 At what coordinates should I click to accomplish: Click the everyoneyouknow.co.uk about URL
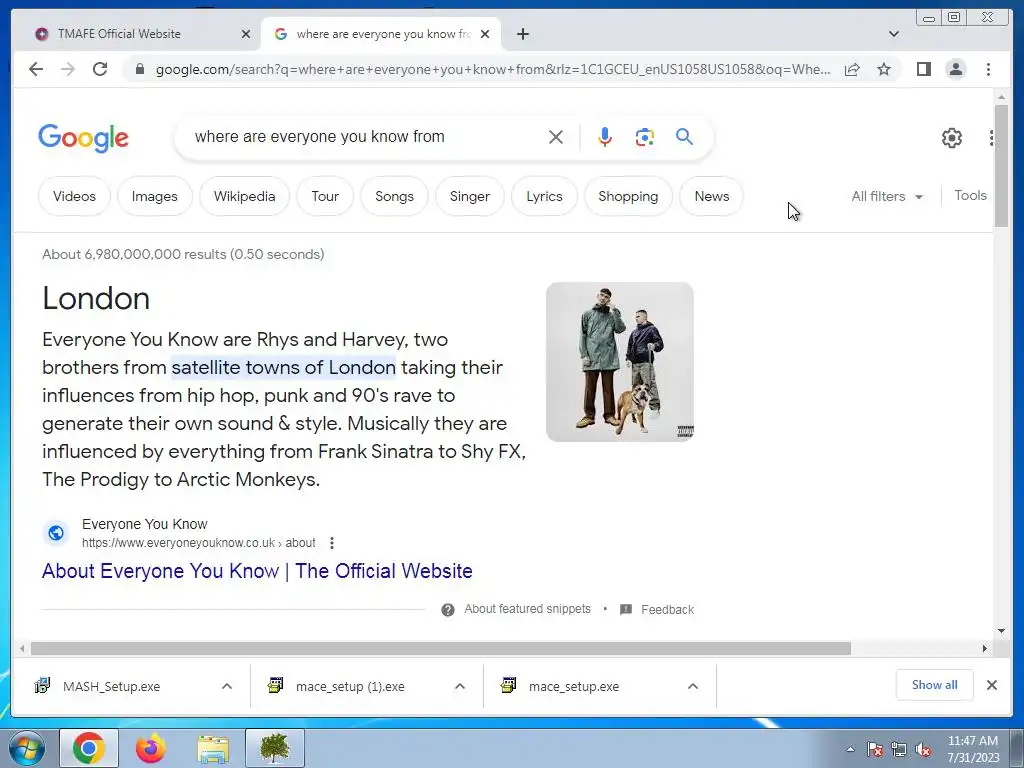[199, 543]
